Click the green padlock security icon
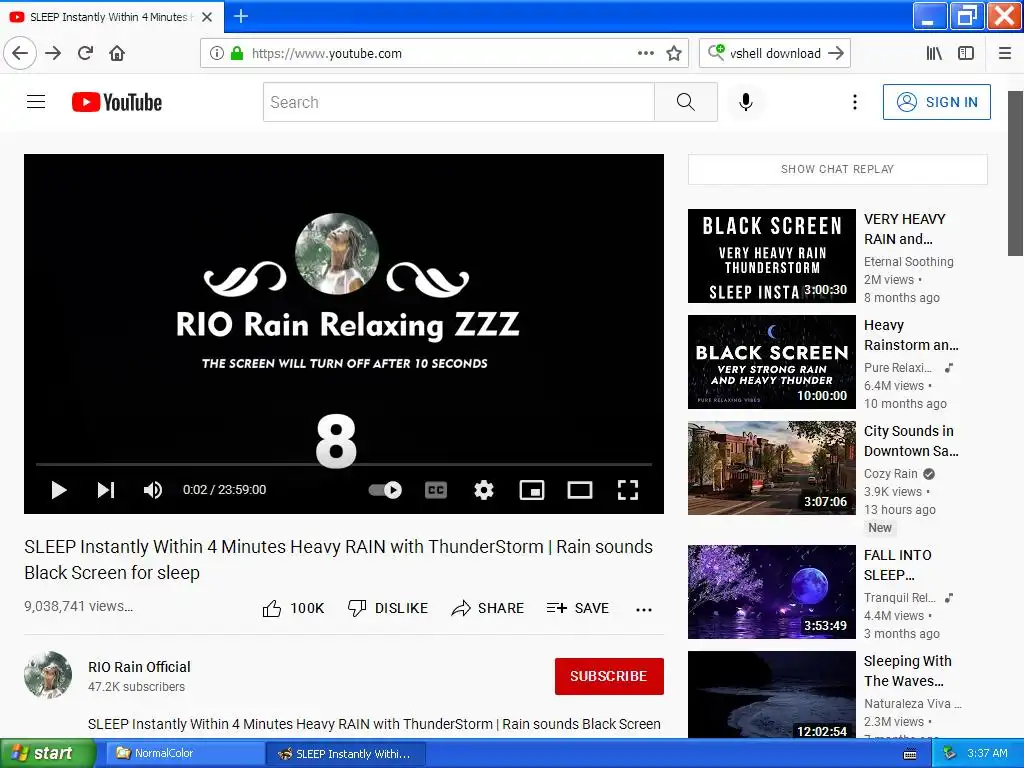This screenshot has width=1024, height=768. 237,53
